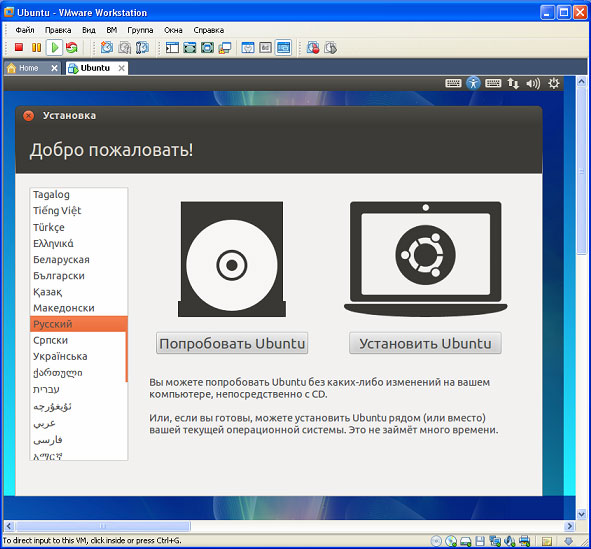
Task: Click the first keyboard indicator in Ubuntu panel
Action: point(453,83)
